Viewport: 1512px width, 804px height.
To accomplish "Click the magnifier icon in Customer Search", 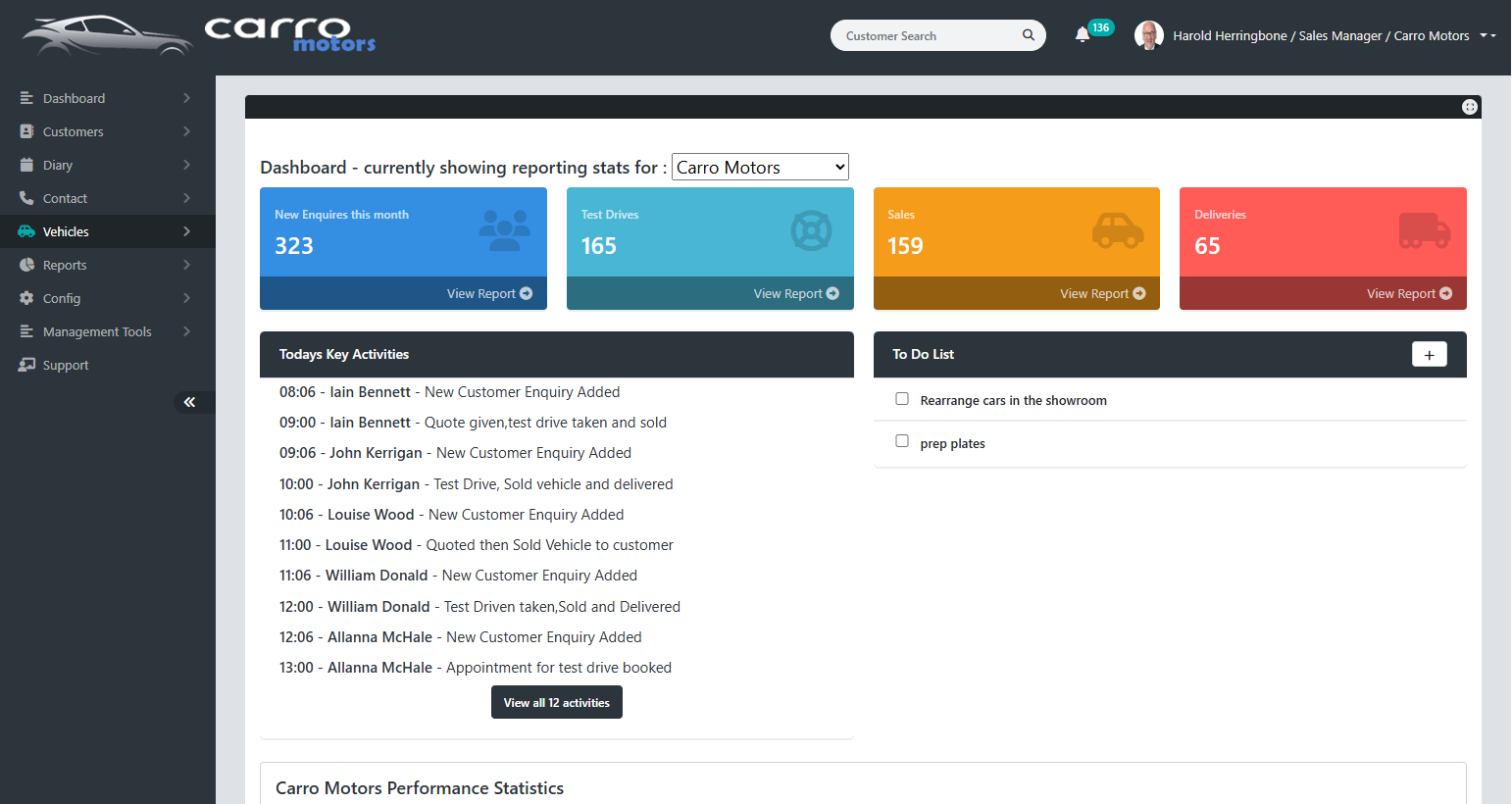I will (1028, 35).
